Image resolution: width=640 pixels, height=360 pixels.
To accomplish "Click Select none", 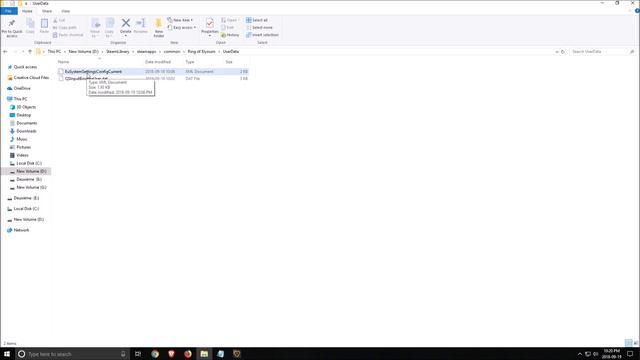I will (x=259, y=27).
